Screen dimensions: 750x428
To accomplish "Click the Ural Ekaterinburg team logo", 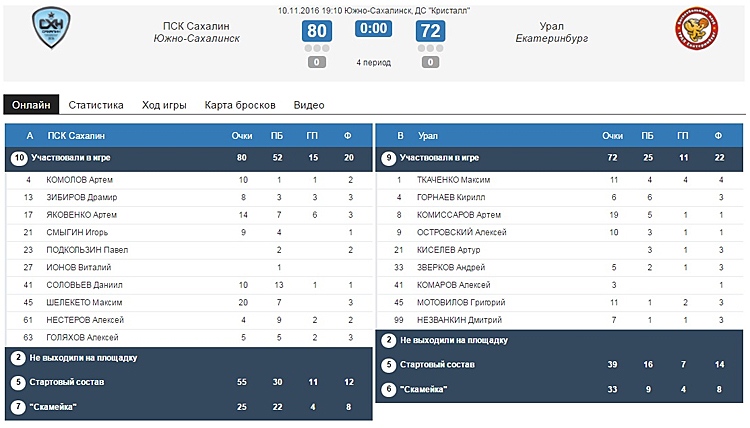I will pyautogui.click(x=696, y=29).
